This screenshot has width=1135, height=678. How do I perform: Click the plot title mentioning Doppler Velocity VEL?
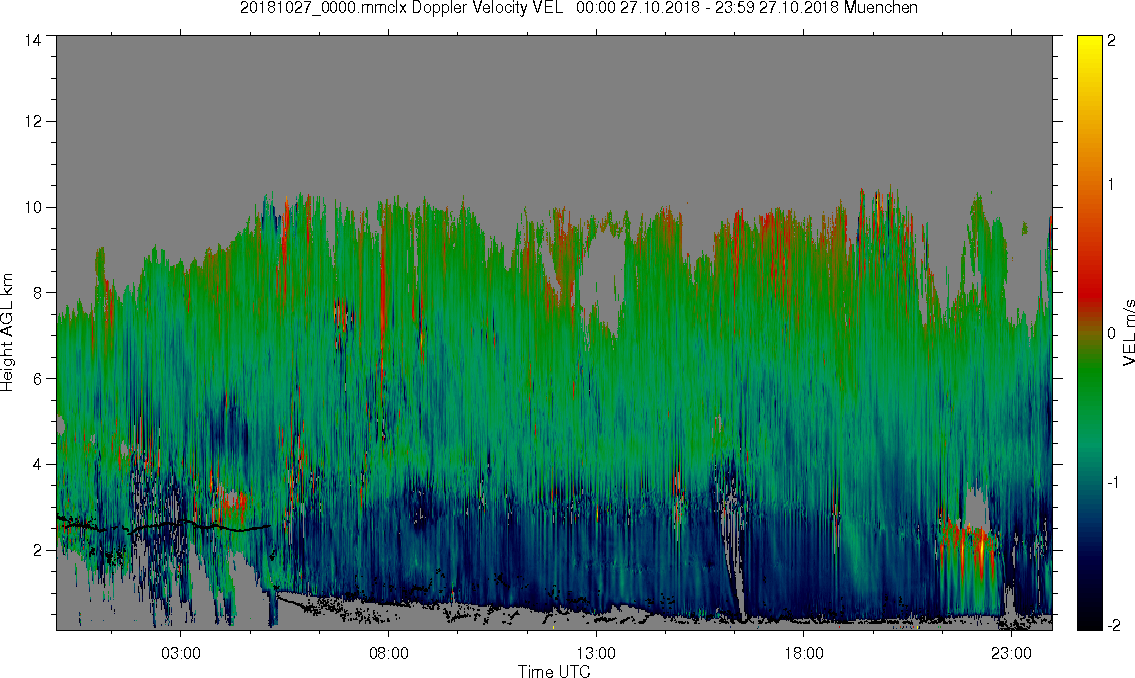[x=579, y=8]
